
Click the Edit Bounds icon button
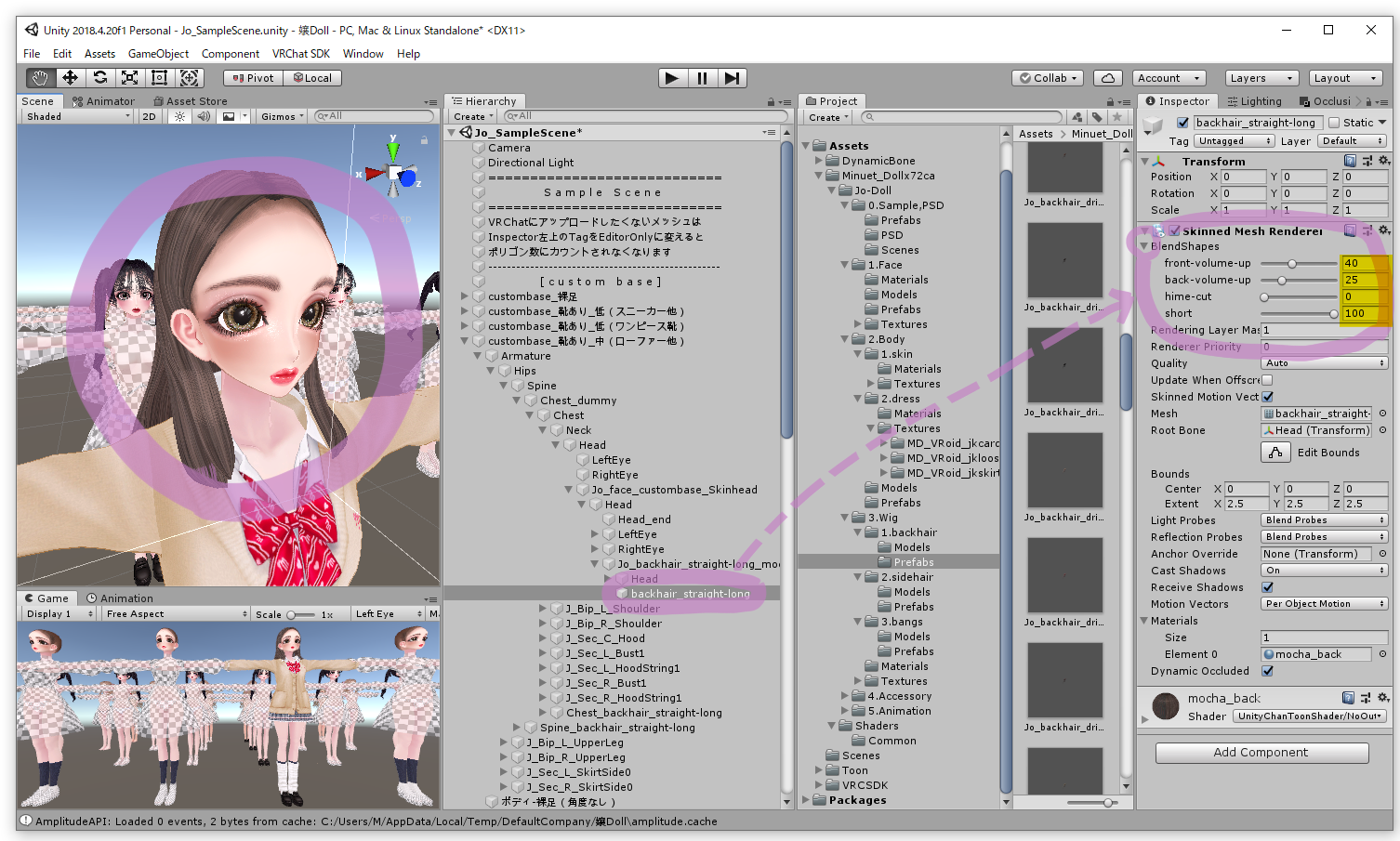click(1275, 452)
